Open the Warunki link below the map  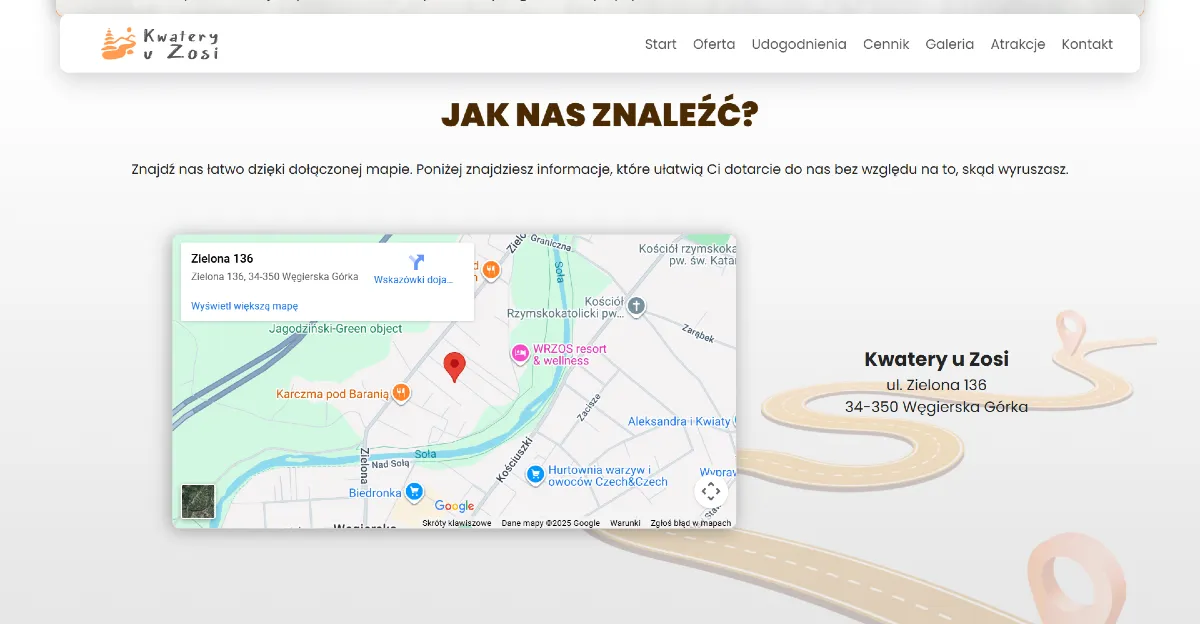click(x=627, y=522)
